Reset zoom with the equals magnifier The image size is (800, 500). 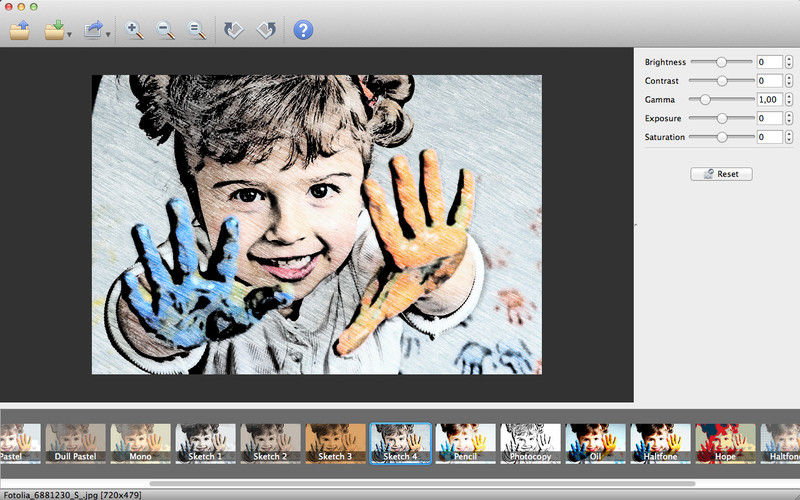pyautogui.click(x=197, y=30)
